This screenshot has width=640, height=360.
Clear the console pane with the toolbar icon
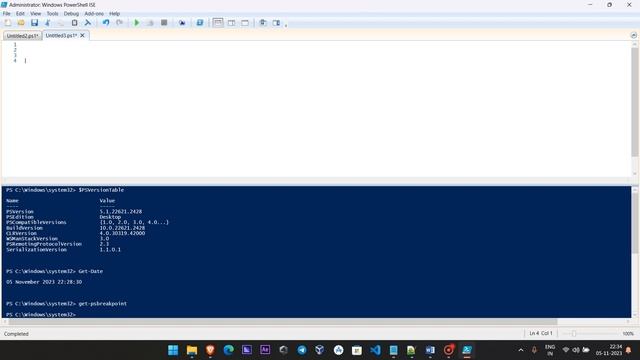click(88, 23)
